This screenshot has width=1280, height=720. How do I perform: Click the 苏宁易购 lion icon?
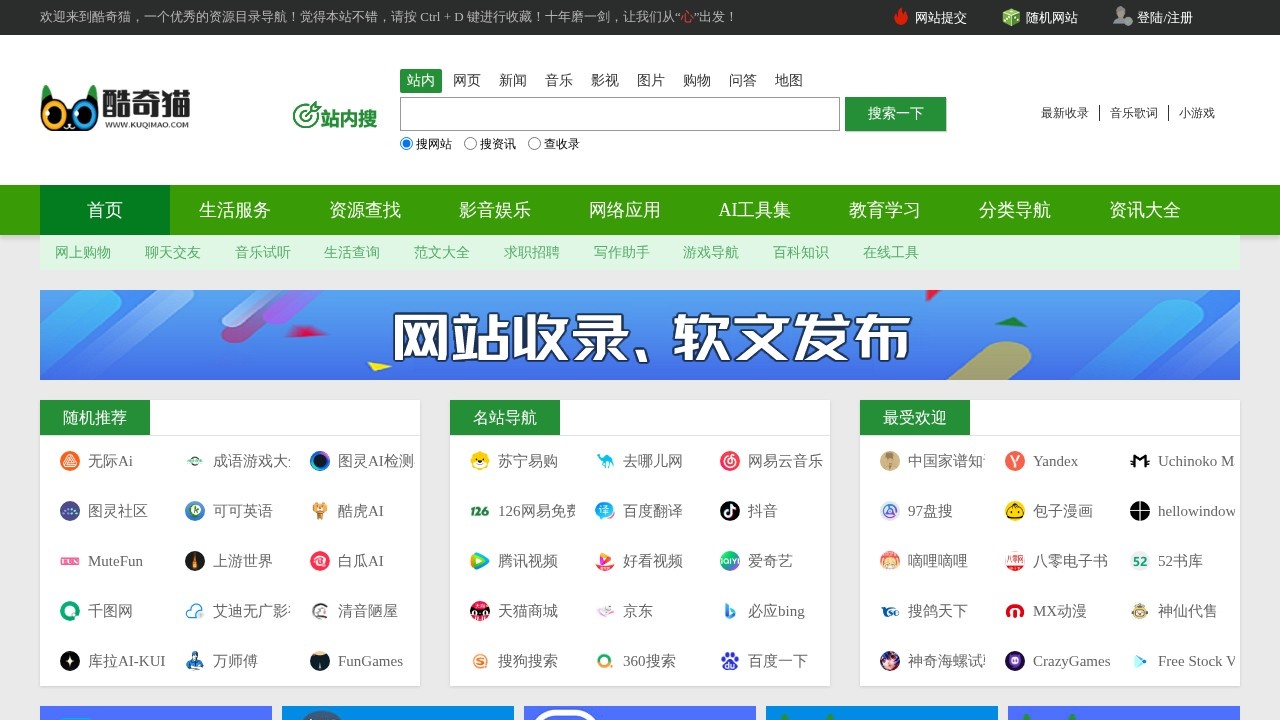tap(480, 461)
